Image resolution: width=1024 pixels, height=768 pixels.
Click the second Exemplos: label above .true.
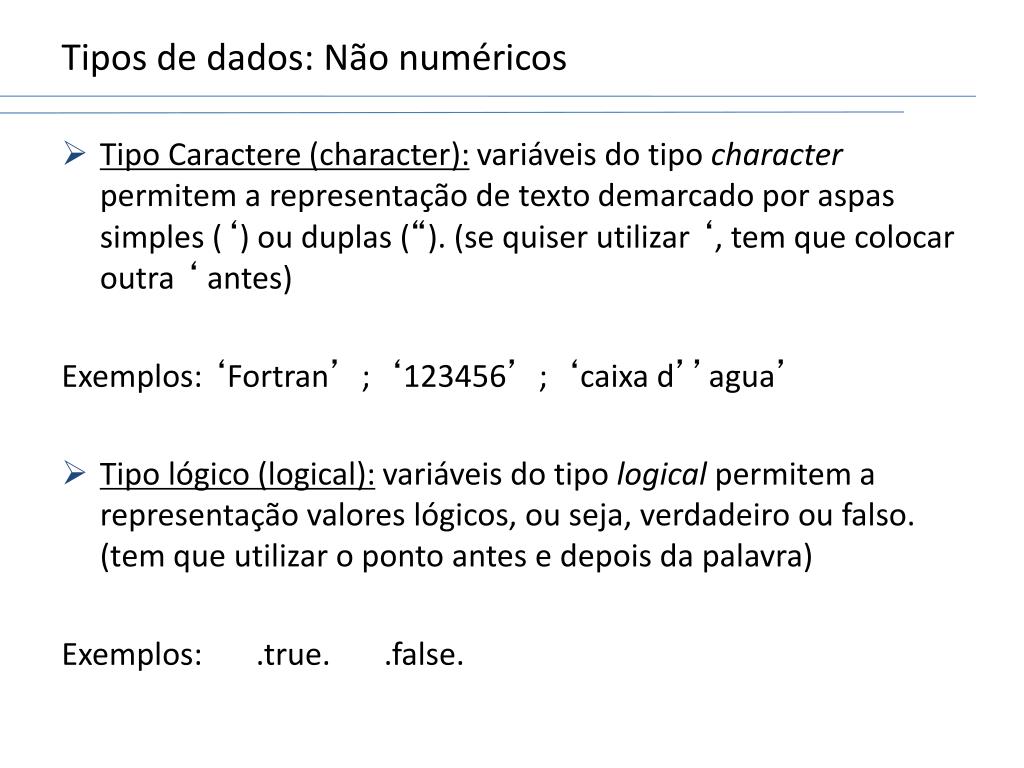point(132,655)
